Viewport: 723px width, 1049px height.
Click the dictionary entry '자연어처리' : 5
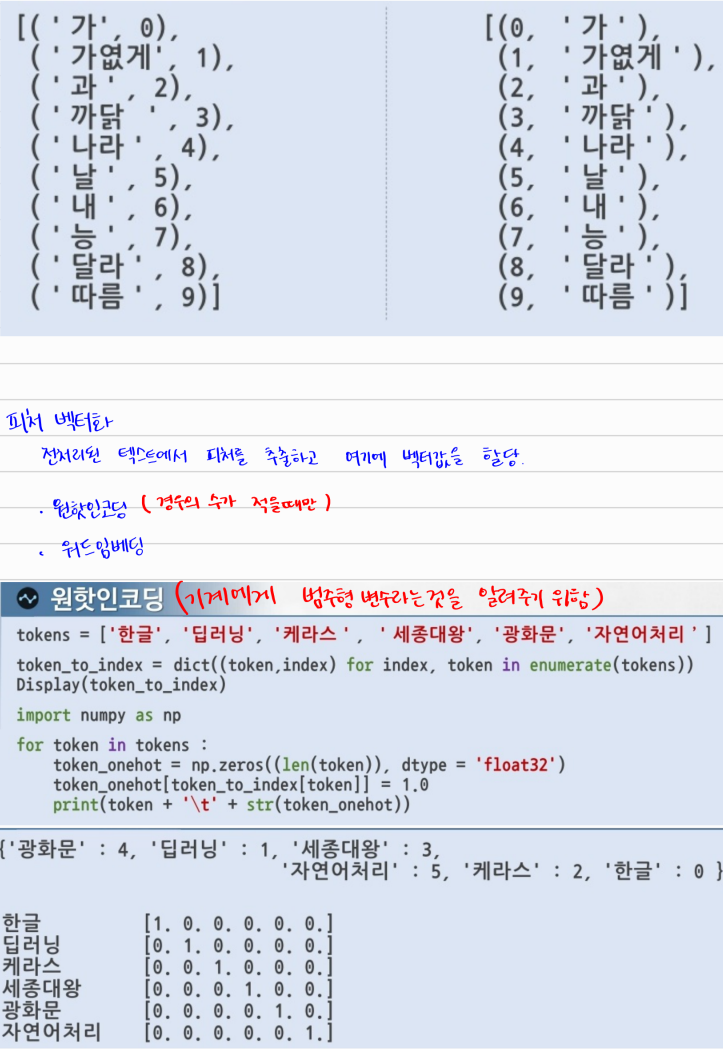(360, 871)
